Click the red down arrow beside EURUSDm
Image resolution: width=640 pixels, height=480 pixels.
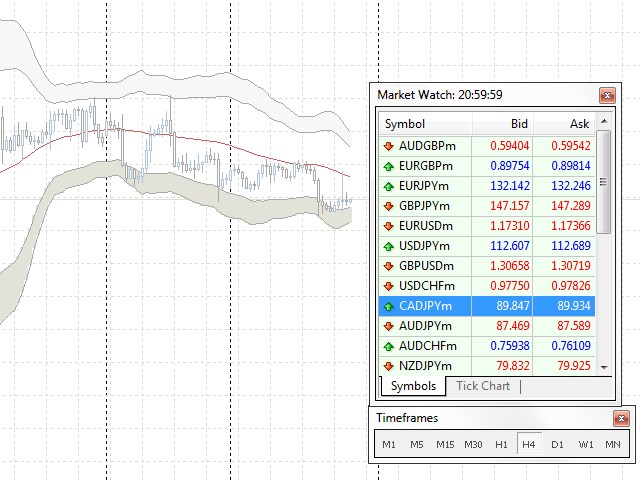[388, 226]
